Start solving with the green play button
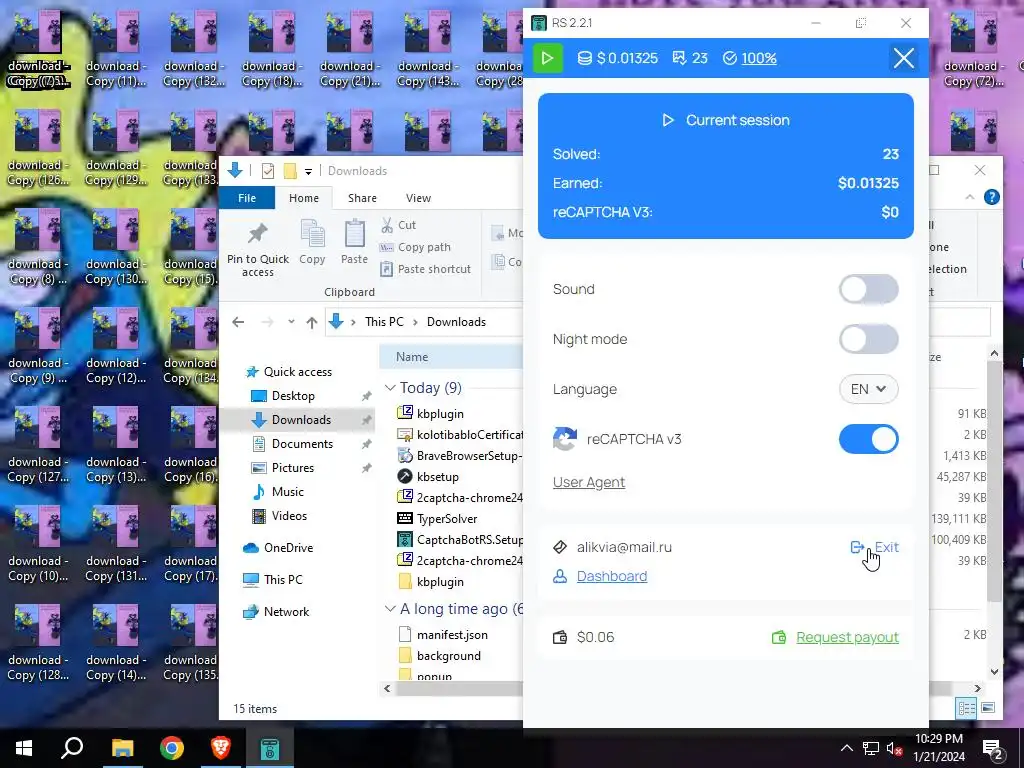This screenshot has width=1024, height=768. click(548, 58)
